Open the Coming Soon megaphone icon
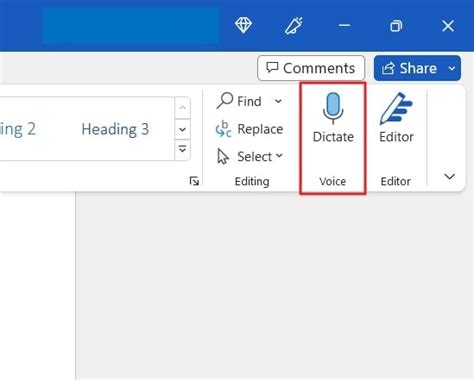474x380 pixels. (x=294, y=25)
